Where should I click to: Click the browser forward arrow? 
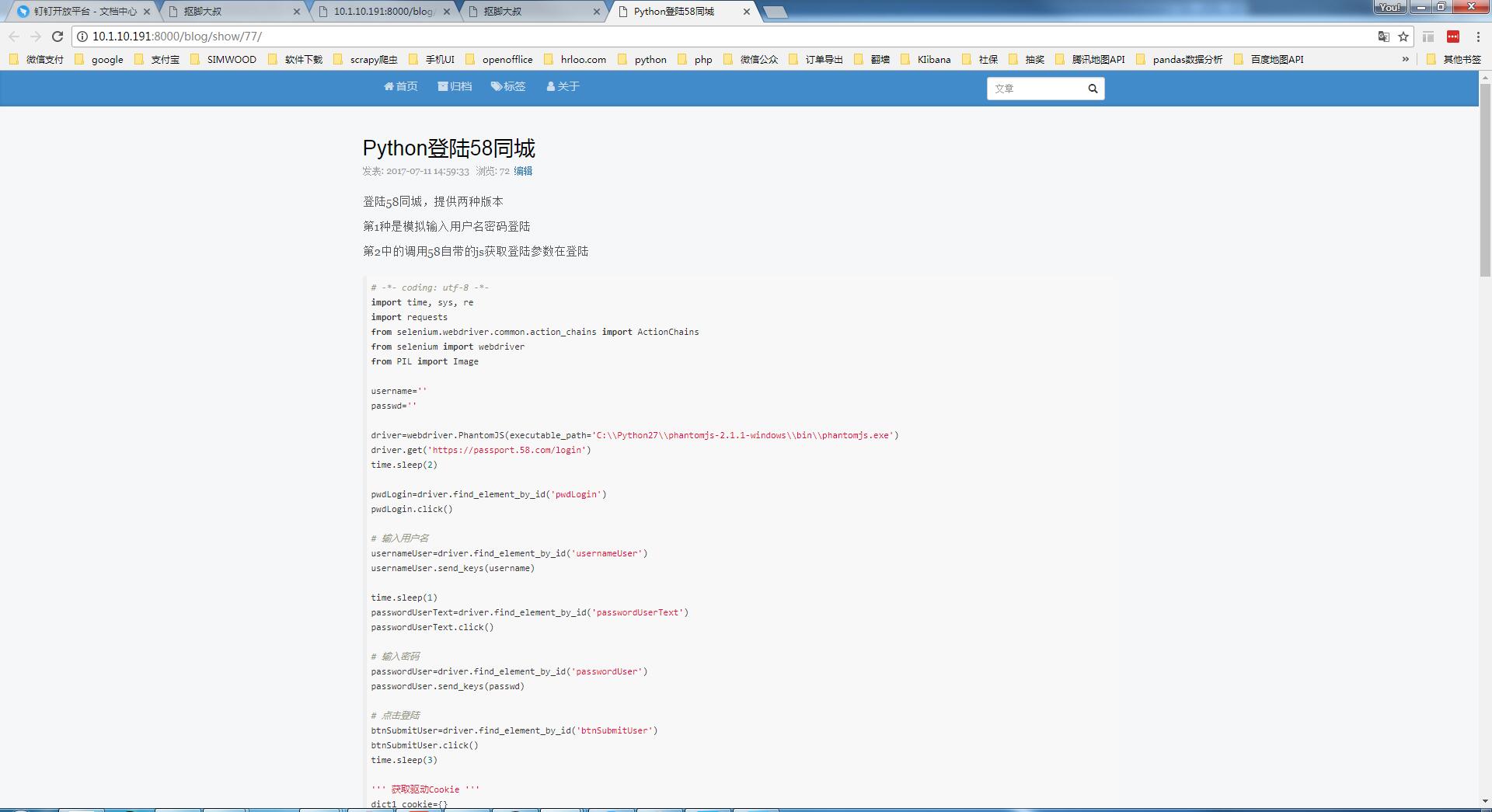(36, 37)
